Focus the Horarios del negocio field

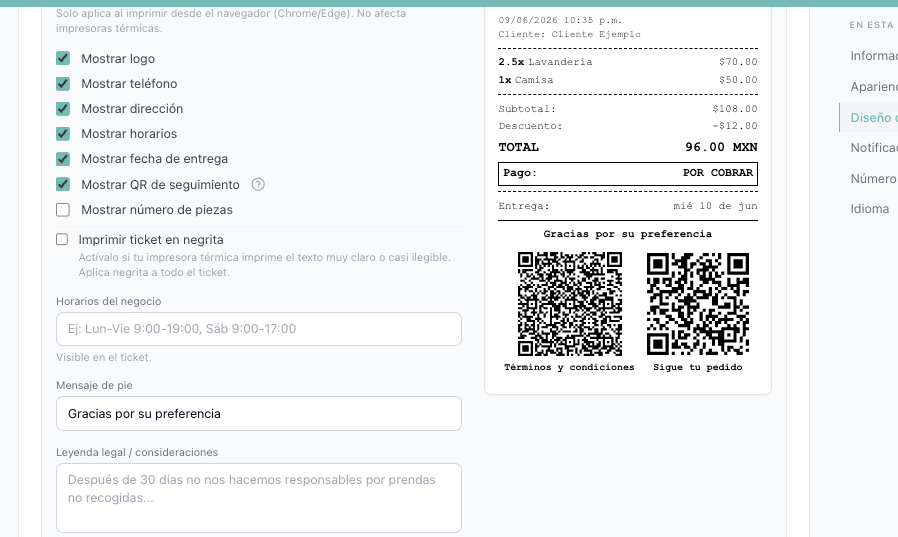[259, 329]
